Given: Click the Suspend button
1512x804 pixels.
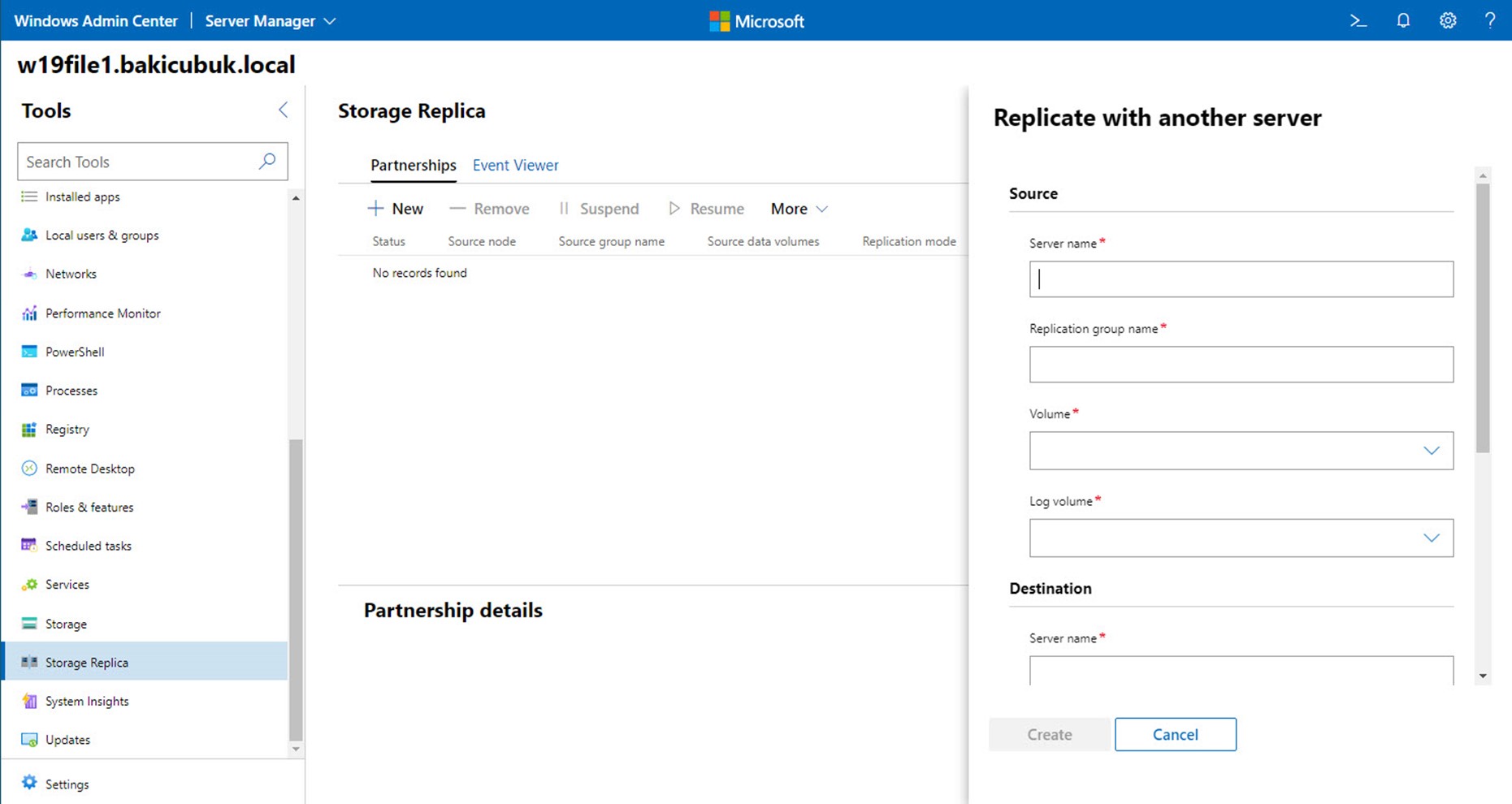Looking at the screenshot, I should click(599, 209).
